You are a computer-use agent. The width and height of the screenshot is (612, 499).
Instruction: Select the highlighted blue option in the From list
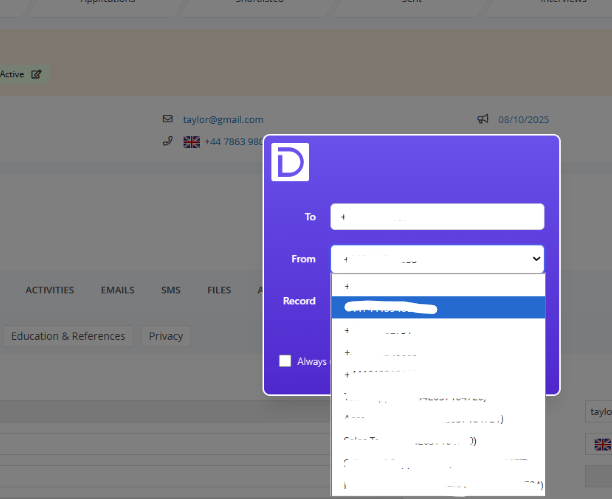point(438,308)
